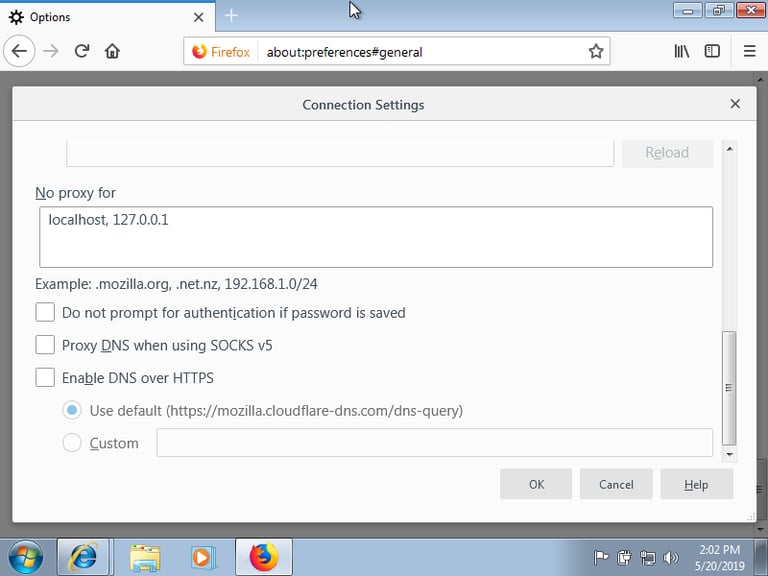Screen dimensions: 768x576
Task: Toggle the sidebar view icon
Action: coord(712,51)
